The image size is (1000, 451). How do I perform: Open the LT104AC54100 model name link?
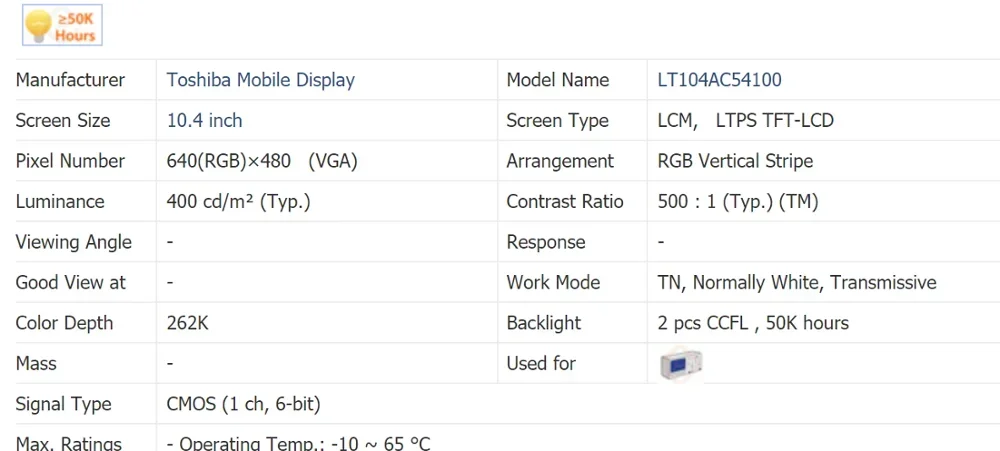(719, 80)
